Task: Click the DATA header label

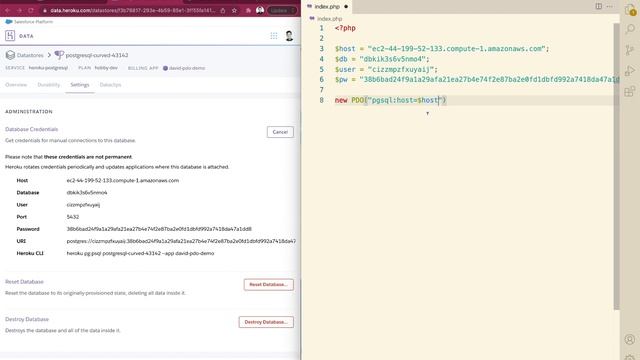Action: click(26, 36)
